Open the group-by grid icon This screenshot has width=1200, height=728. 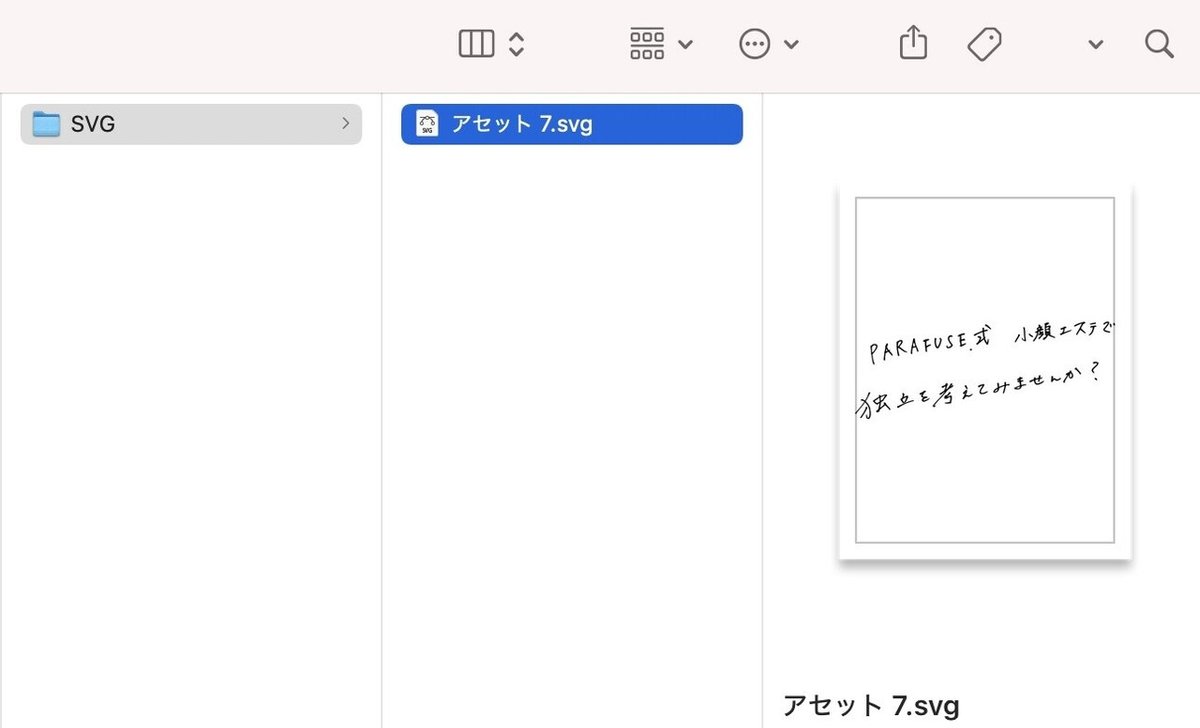647,44
